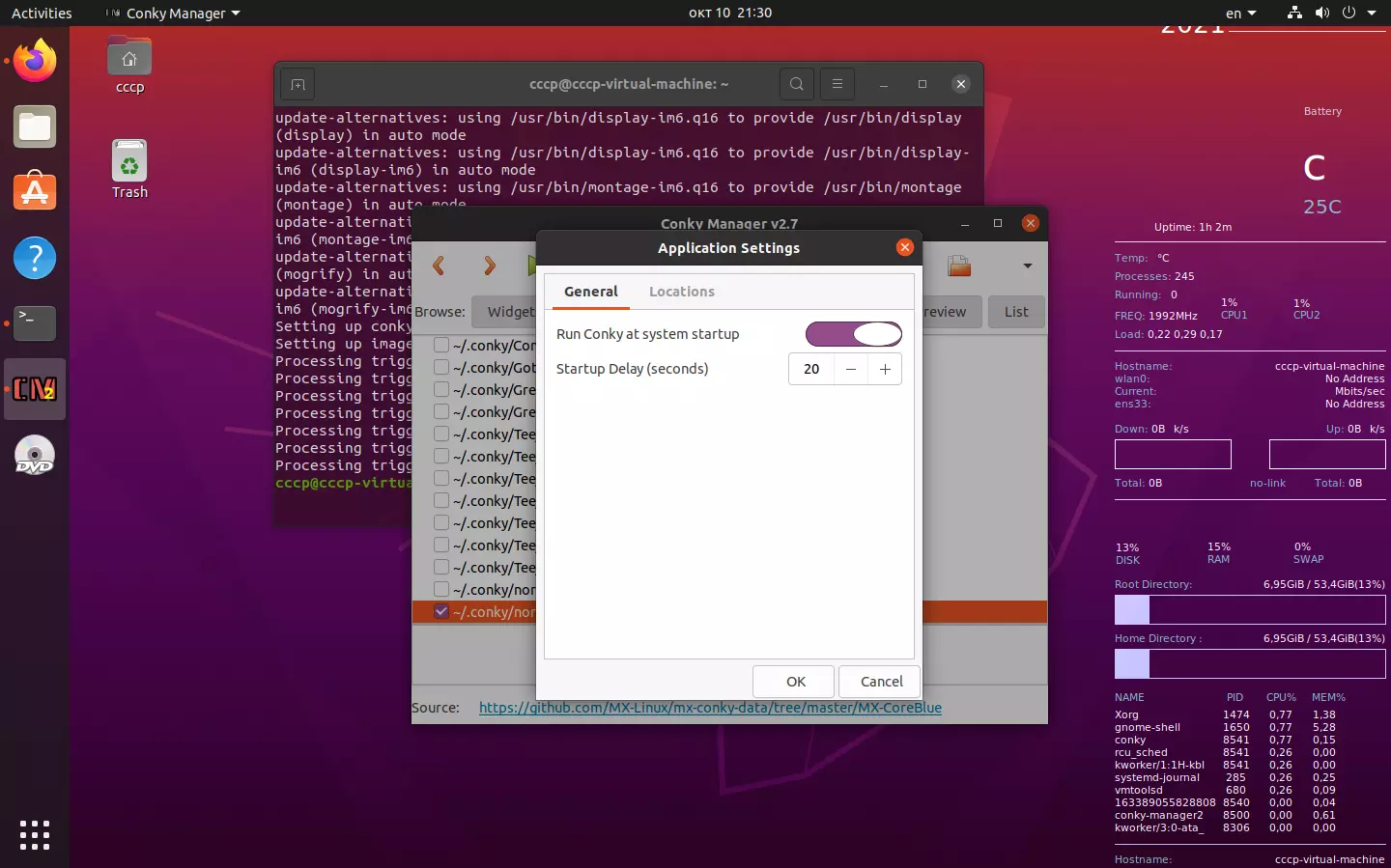
Task: Check the first conky widget checkbox in list
Action: point(441,345)
